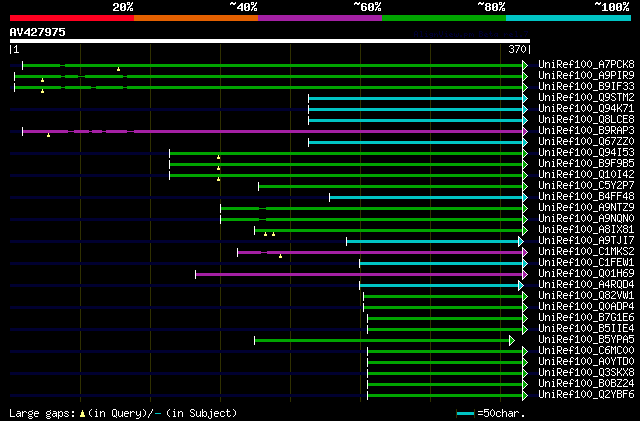640x421 pixels.
Task: Click the yellow query-gap triangle in the legend
Action: (x=82, y=414)
